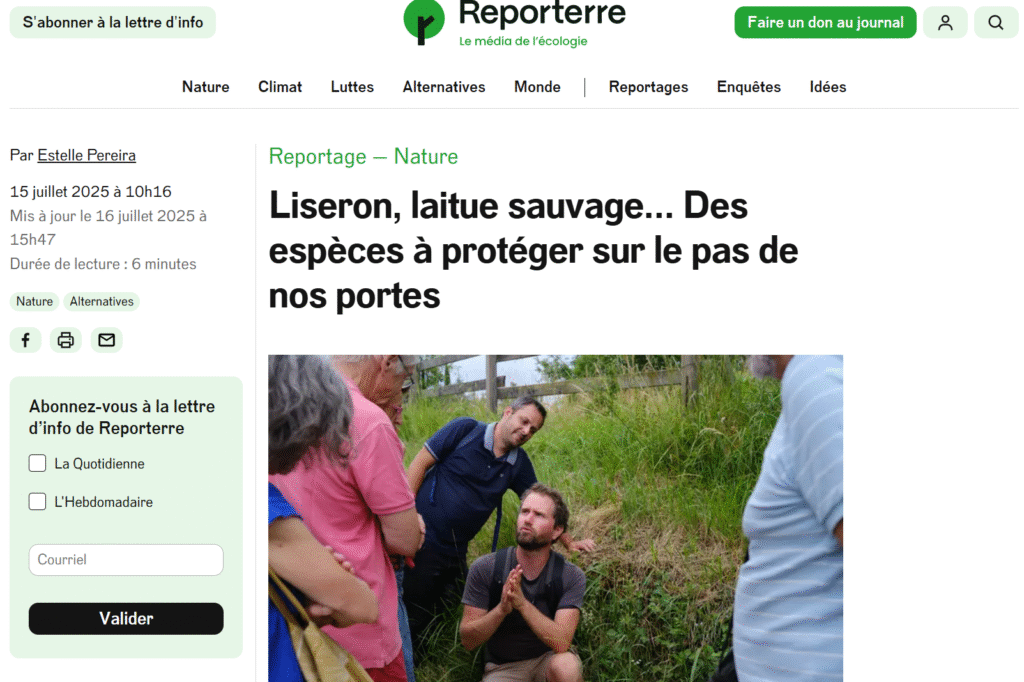Share the article on Facebook
Screen dimensions: 1024x682
pos(25,340)
